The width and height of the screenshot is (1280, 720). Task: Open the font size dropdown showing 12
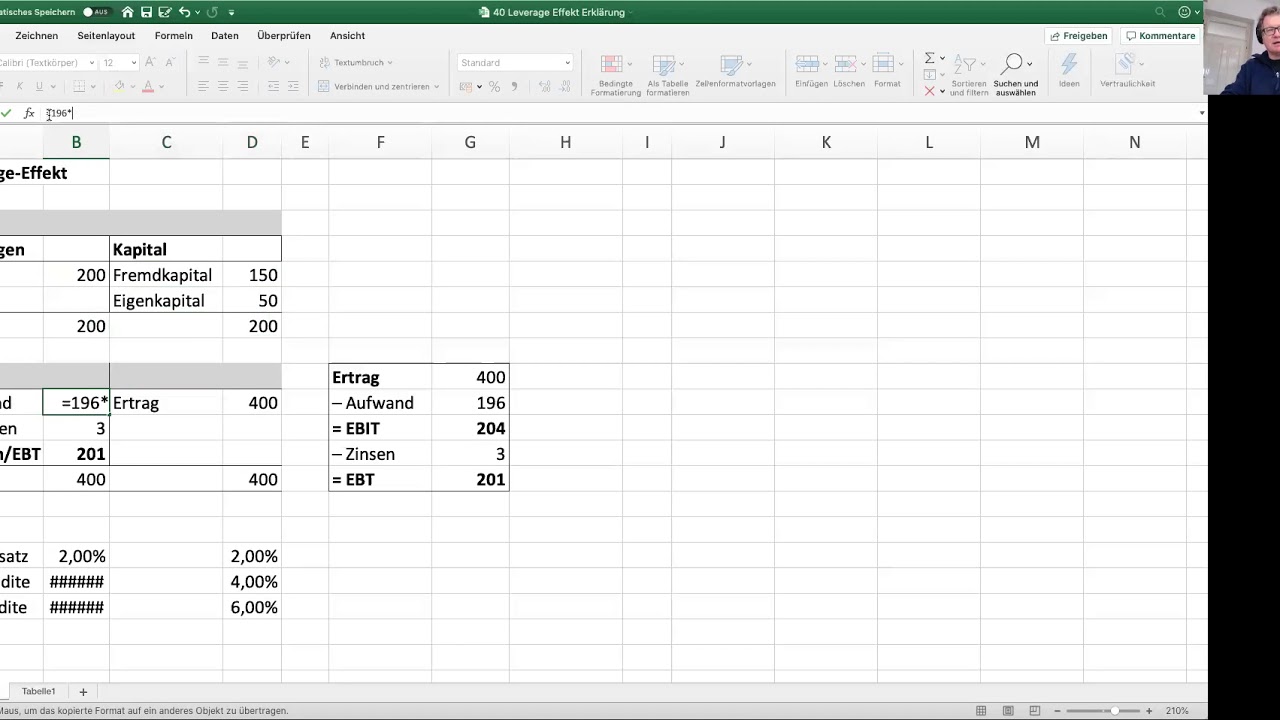coord(134,63)
